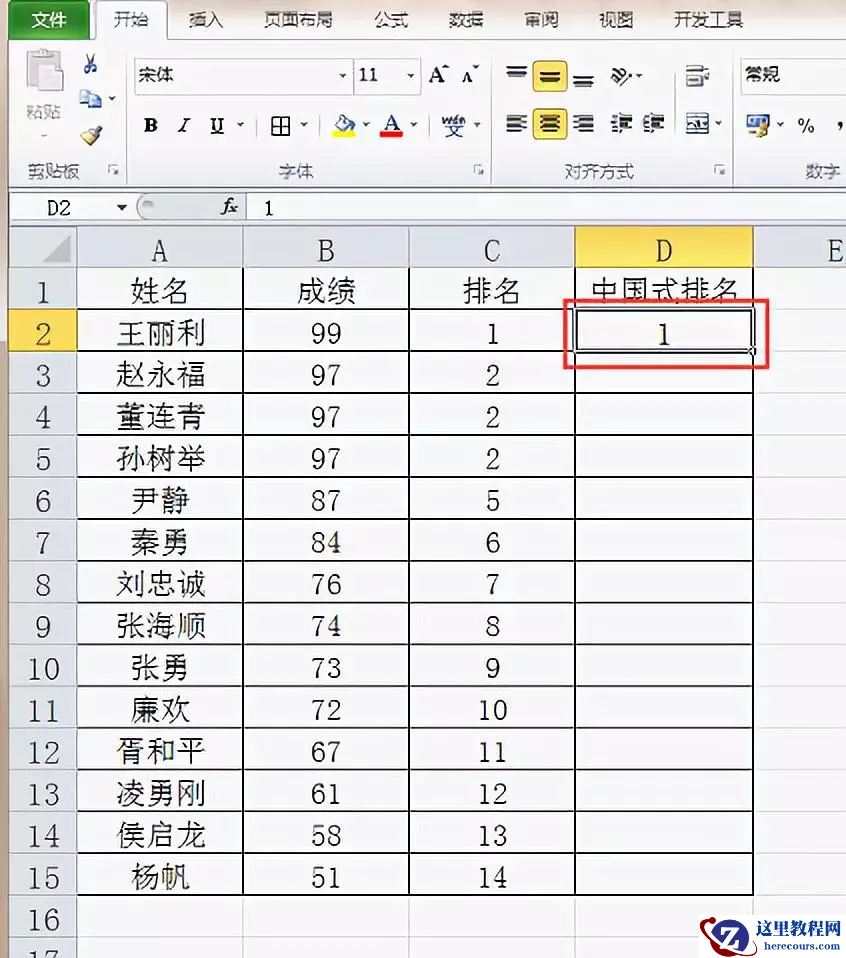The height and width of the screenshot is (958, 846).
Task: Click the Wrap Text icon
Action: (x=697, y=76)
